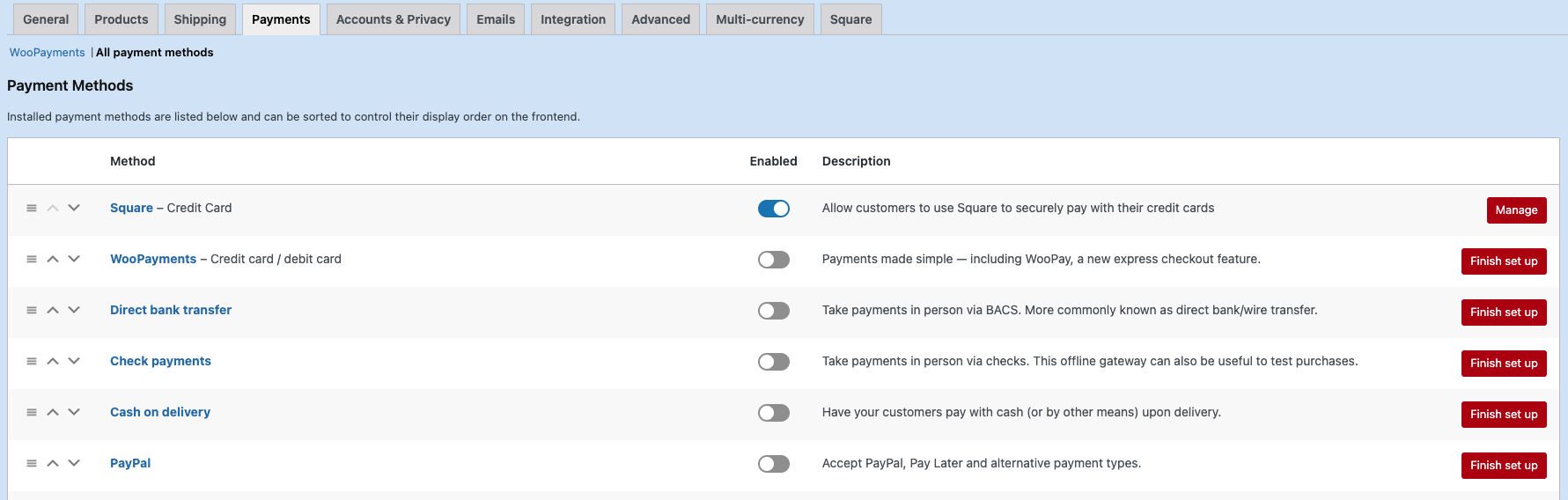
Task: Finish set up for PayPal
Action: [1504, 466]
